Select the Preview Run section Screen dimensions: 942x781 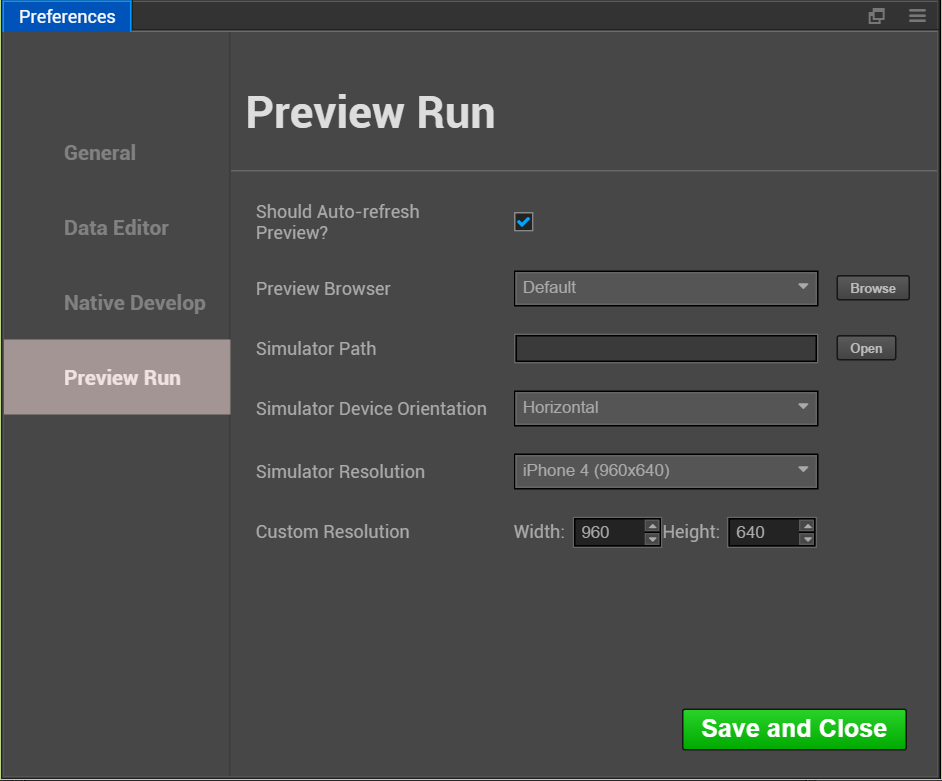122,378
